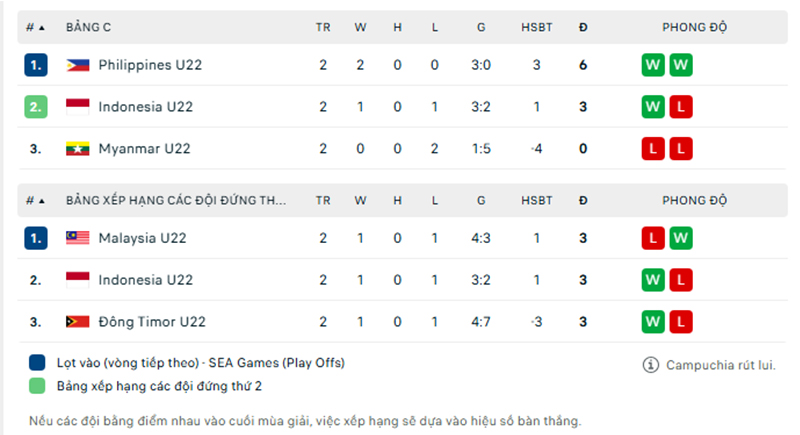This screenshot has width=800, height=435.
Task: Open the Malaysia U22 team link
Action: [x=142, y=238]
